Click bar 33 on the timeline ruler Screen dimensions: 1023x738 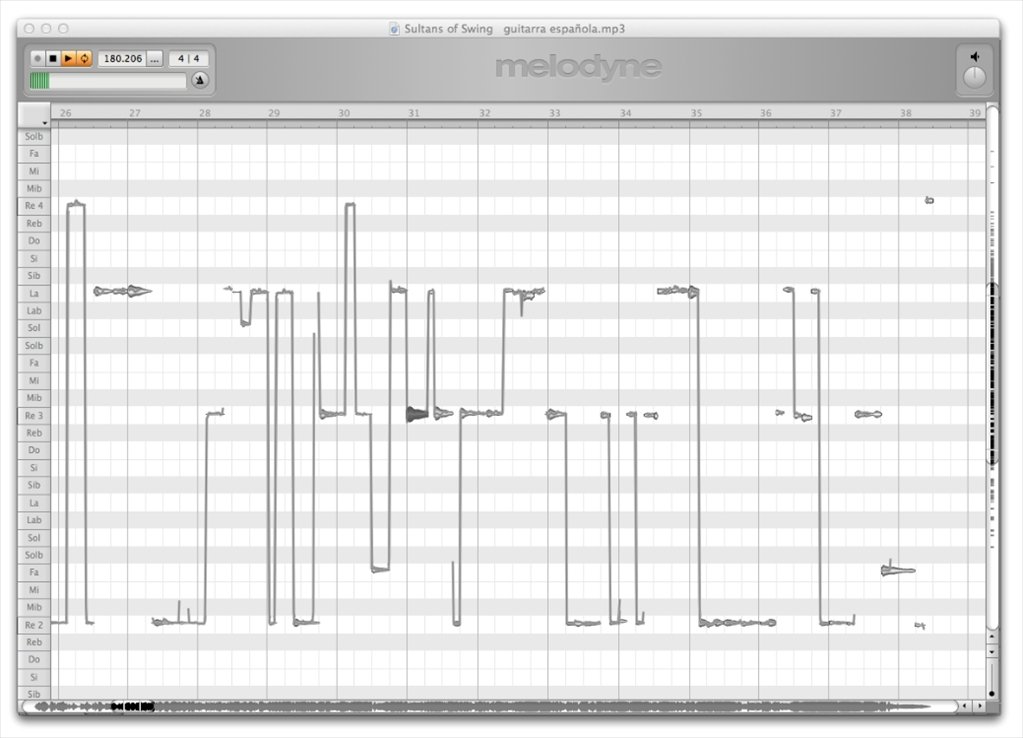tap(555, 113)
